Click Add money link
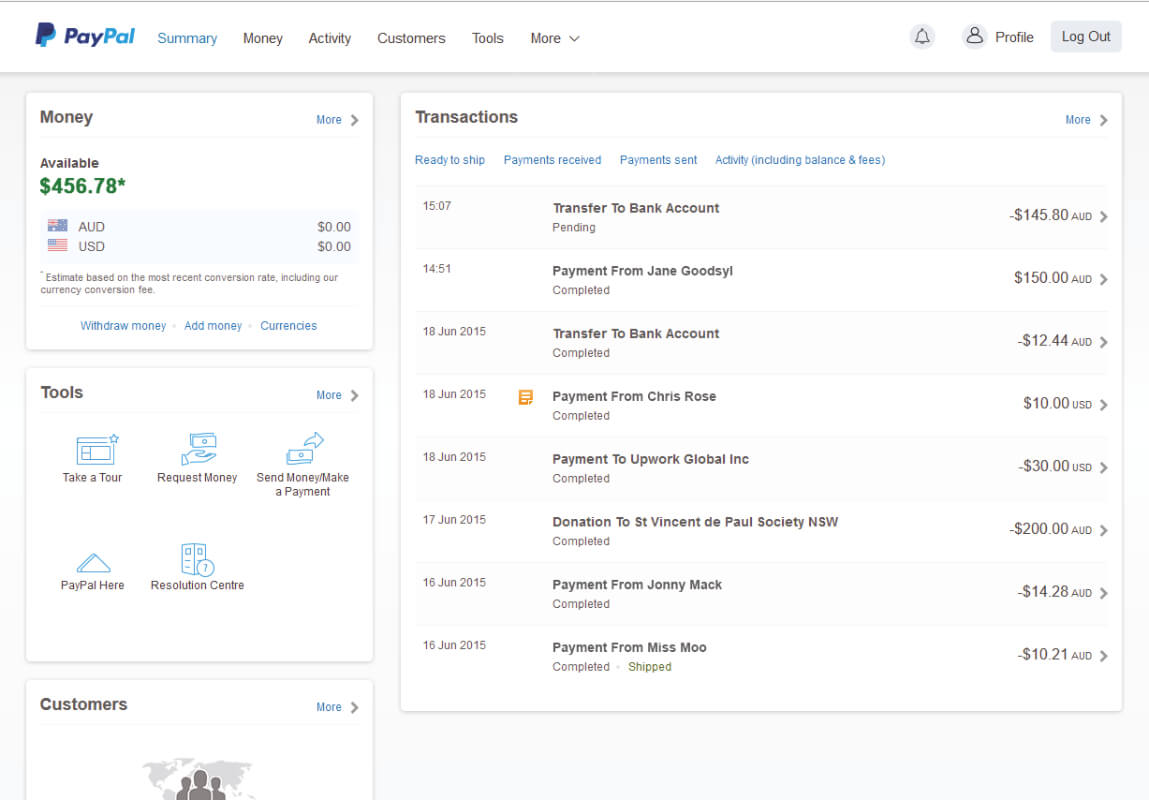This screenshot has height=800, width=1149. point(213,325)
